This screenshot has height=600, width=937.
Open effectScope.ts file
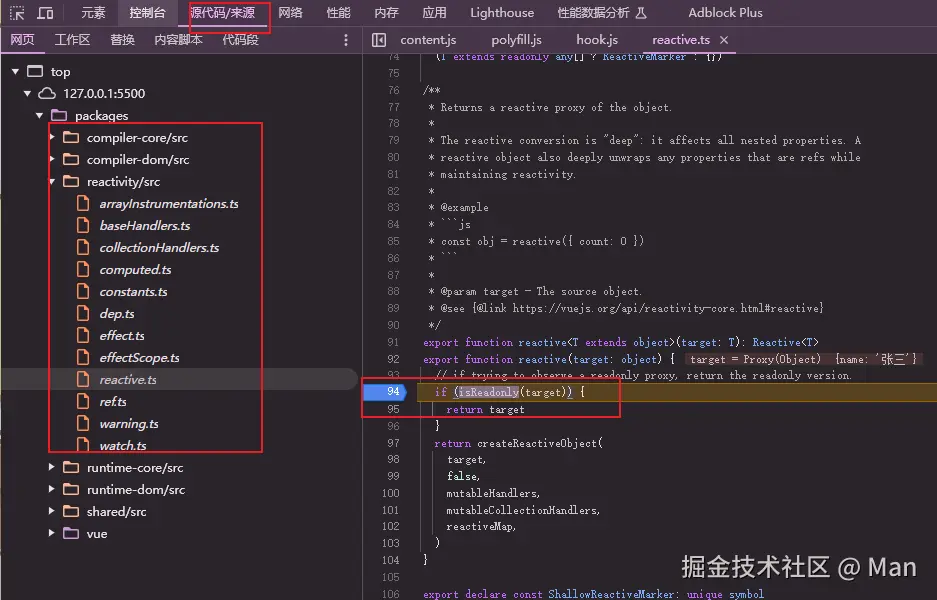[139, 358]
